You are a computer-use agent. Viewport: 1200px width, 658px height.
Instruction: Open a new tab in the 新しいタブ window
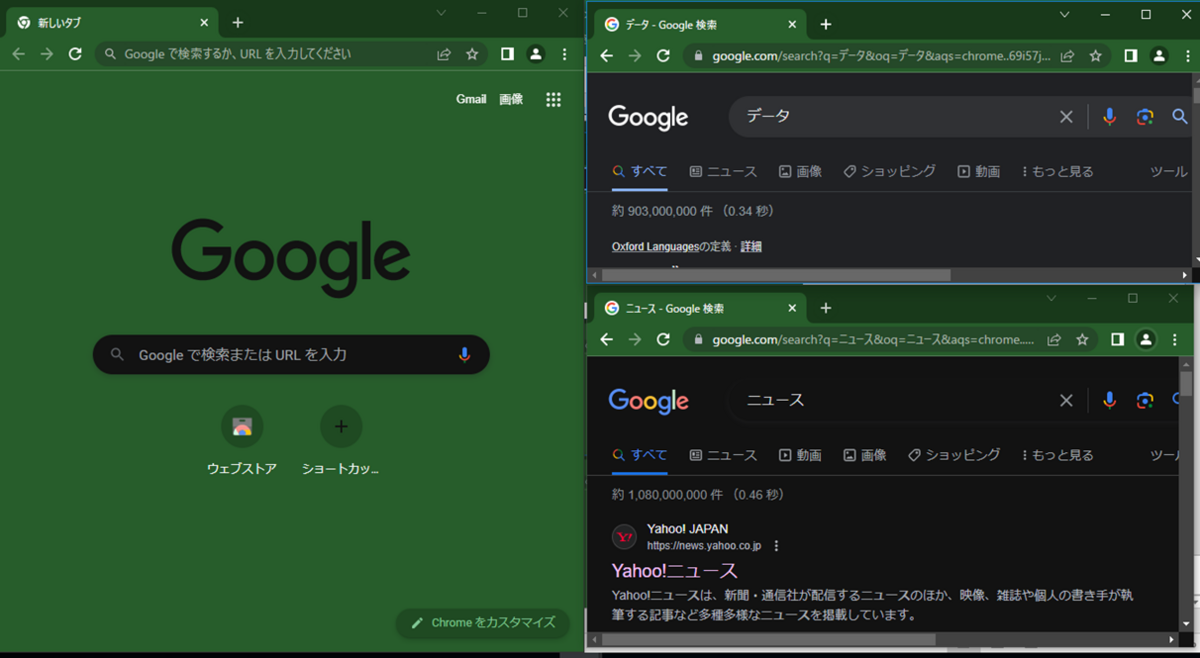pos(237,22)
